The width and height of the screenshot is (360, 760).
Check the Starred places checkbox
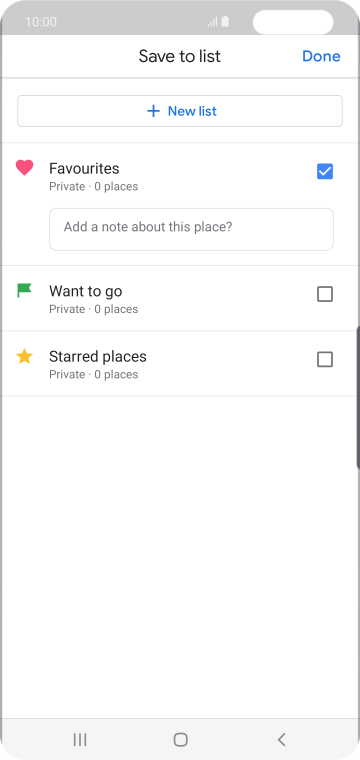coord(325,359)
